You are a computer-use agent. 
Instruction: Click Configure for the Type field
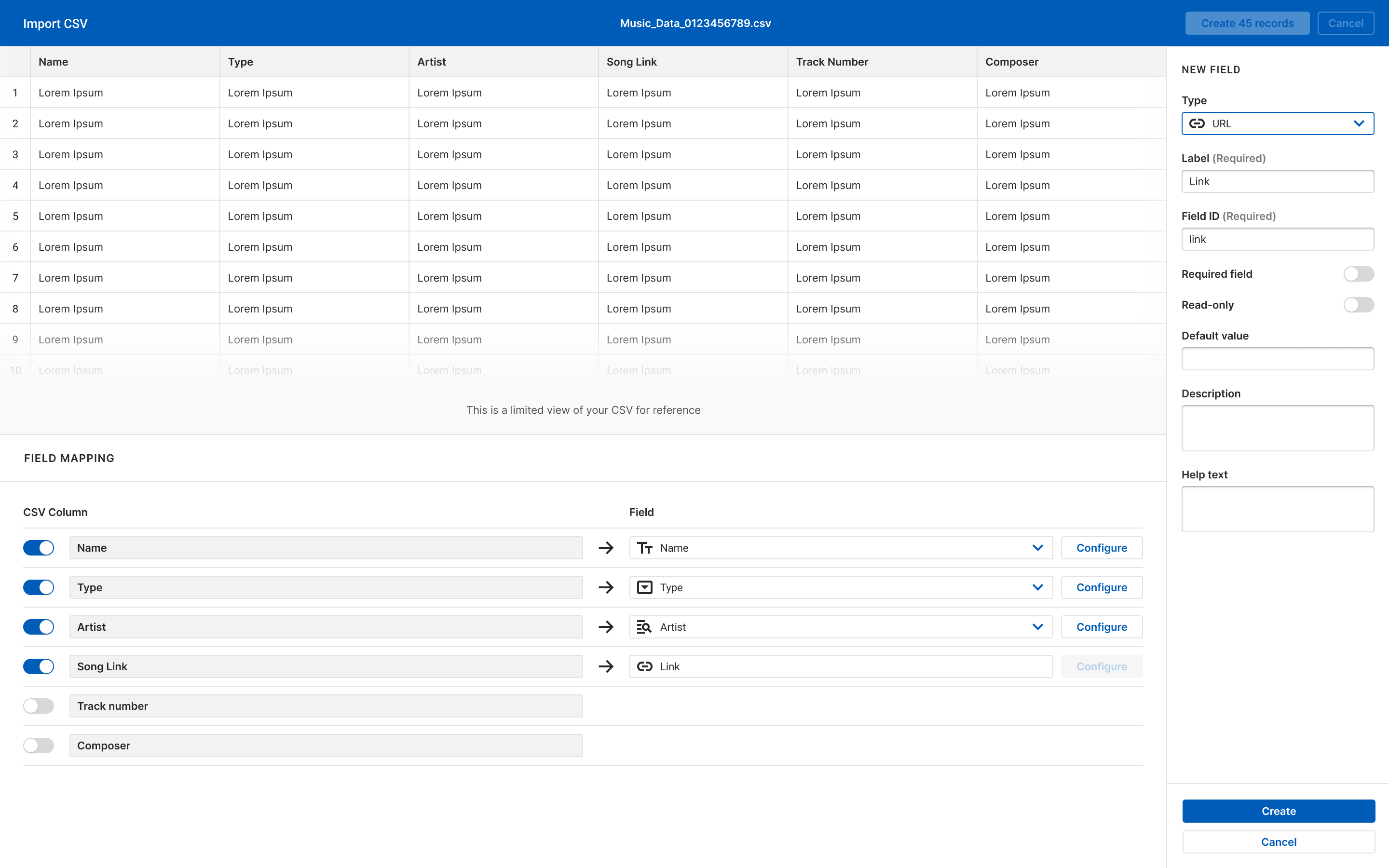pos(1101,587)
